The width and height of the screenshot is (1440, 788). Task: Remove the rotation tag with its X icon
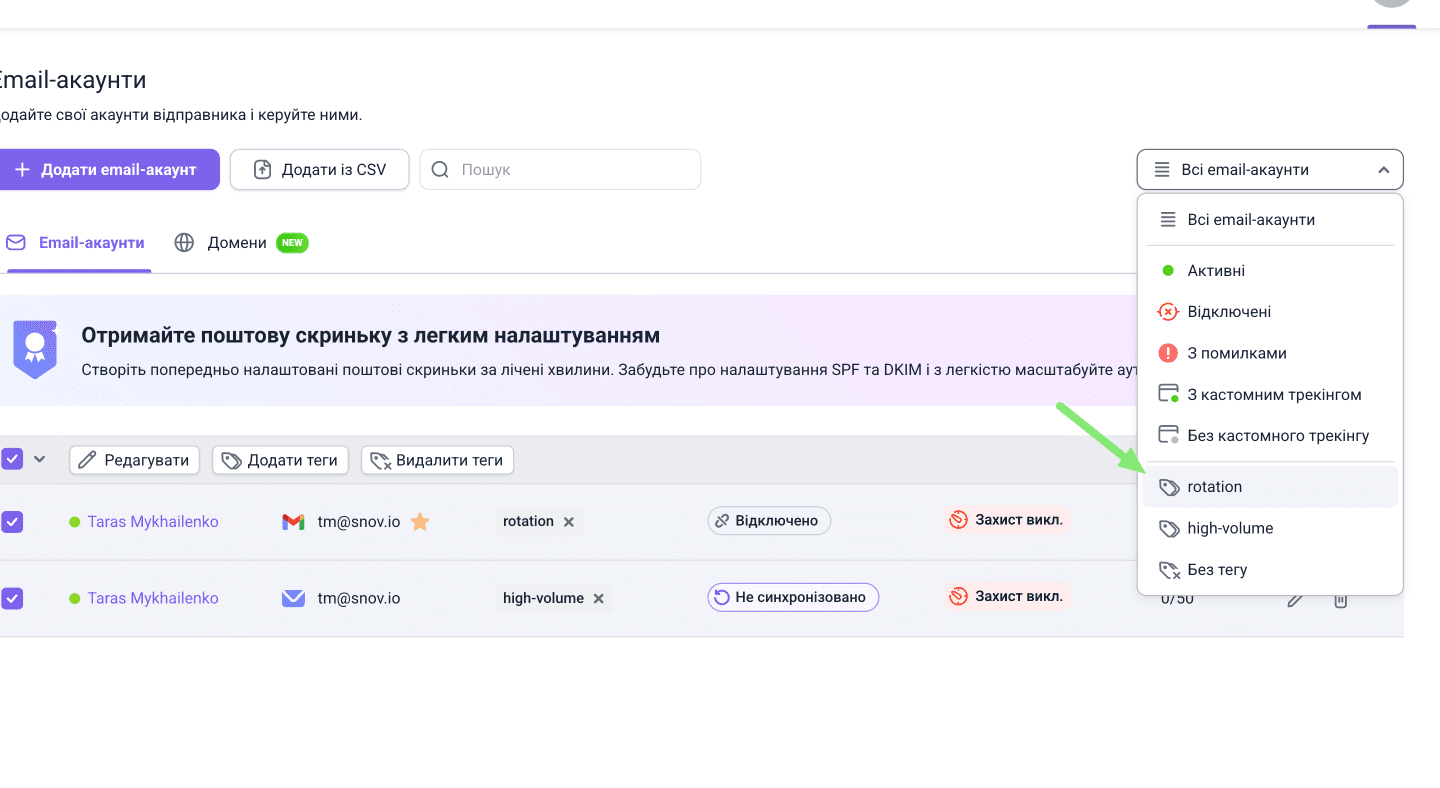[x=568, y=521]
